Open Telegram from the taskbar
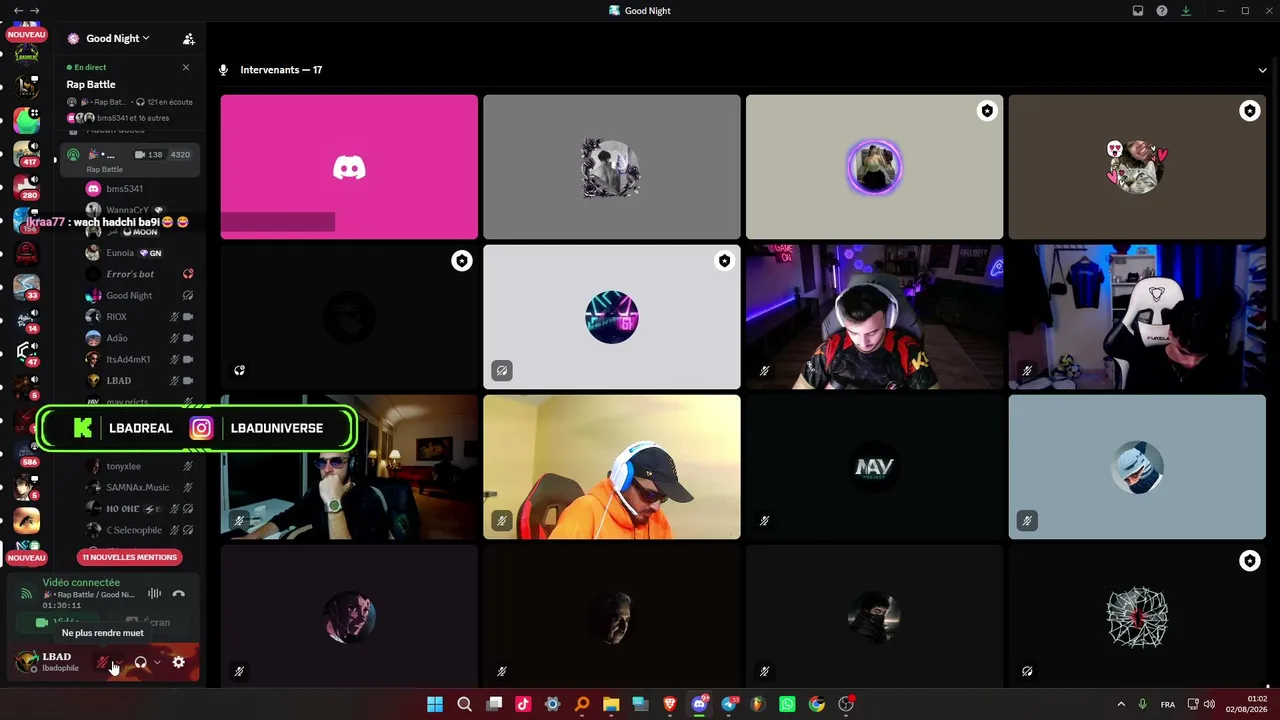Screen dimensions: 1280x720 click(728, 704)
